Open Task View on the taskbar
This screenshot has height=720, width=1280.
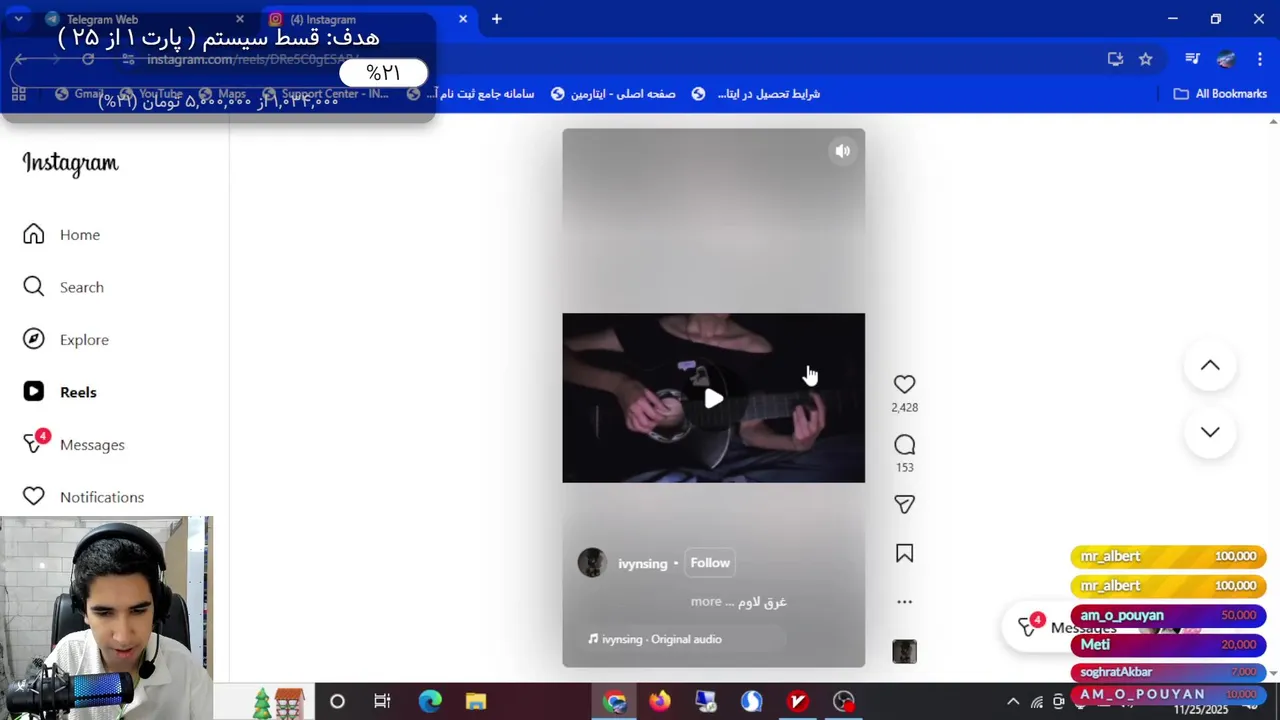[x=382, y=701]
